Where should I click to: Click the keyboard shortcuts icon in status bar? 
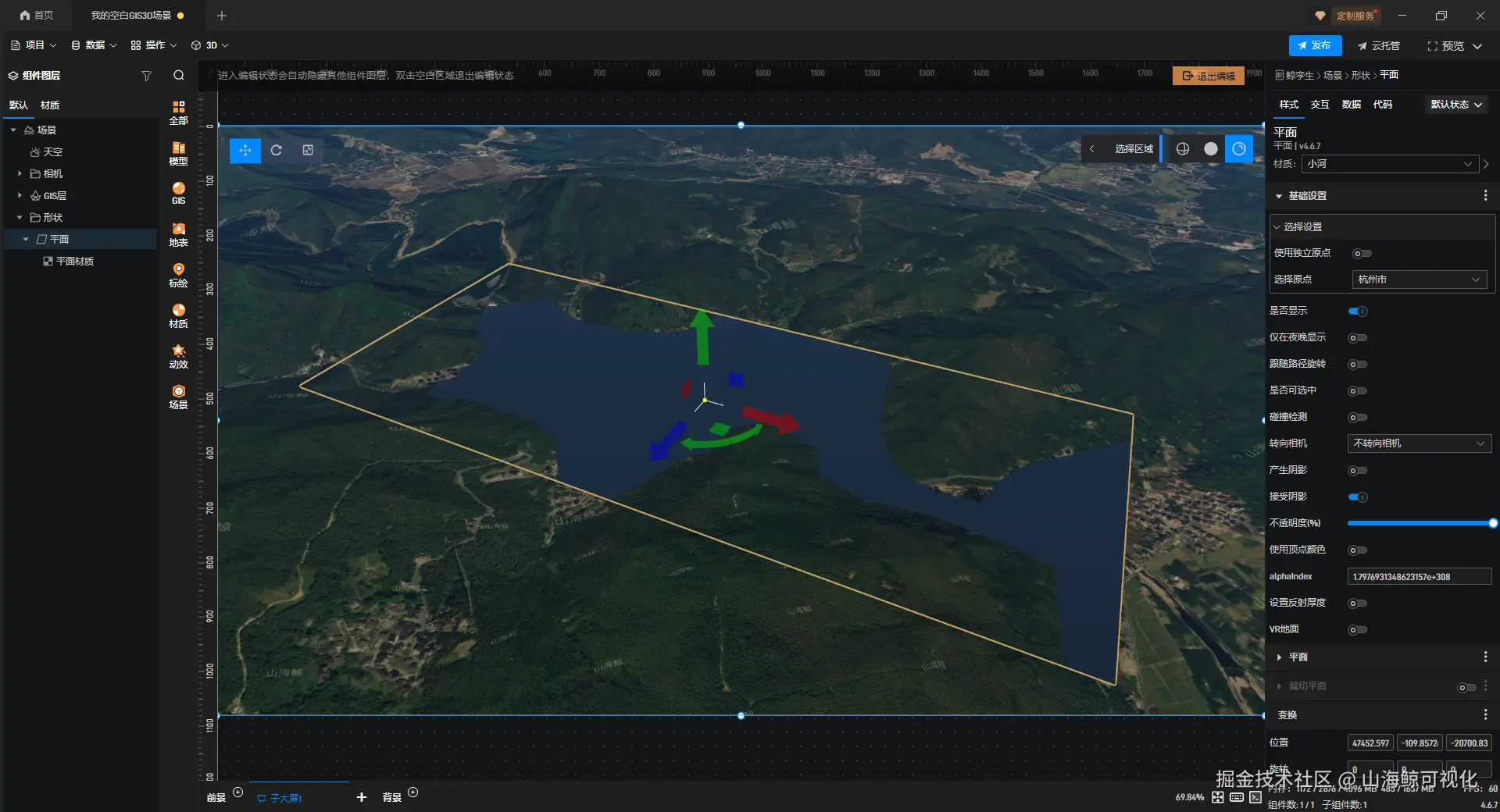[1237, 797]
